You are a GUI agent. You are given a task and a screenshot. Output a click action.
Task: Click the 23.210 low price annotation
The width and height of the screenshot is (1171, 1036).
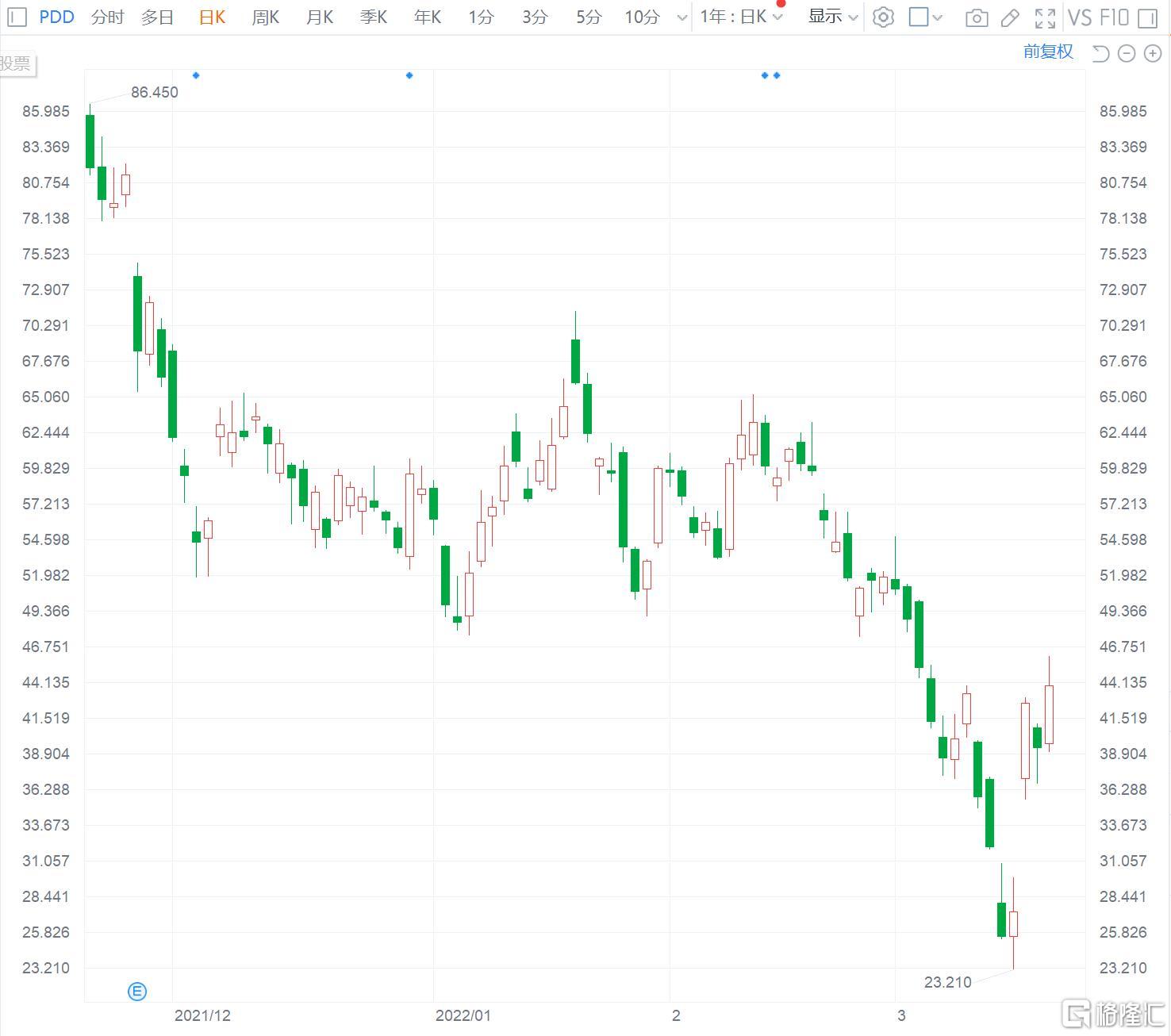pos(948,982)
